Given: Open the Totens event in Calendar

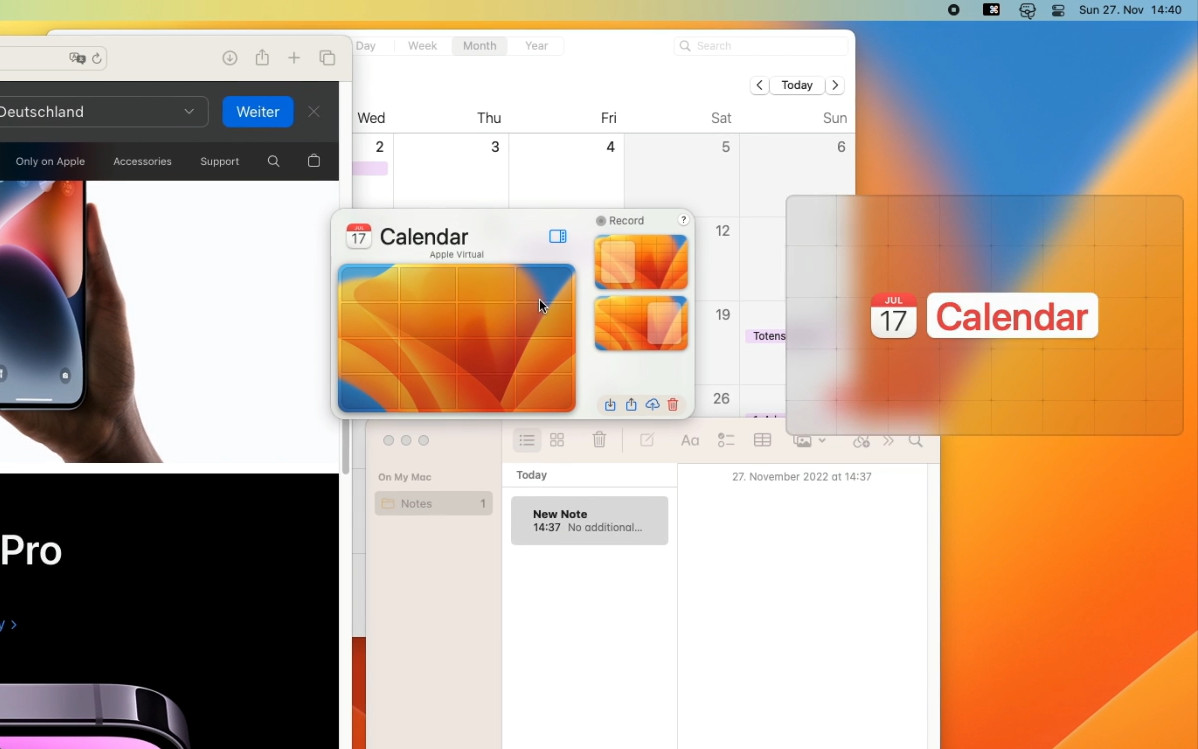Looking at the screenshot, I should point(766,336).
